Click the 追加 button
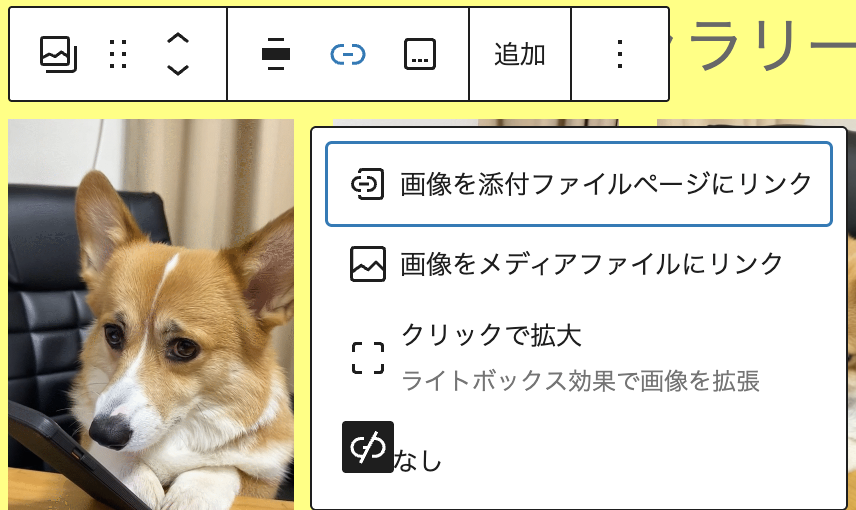The width and height of the screenshot is (856, 510). pos(520,54)
